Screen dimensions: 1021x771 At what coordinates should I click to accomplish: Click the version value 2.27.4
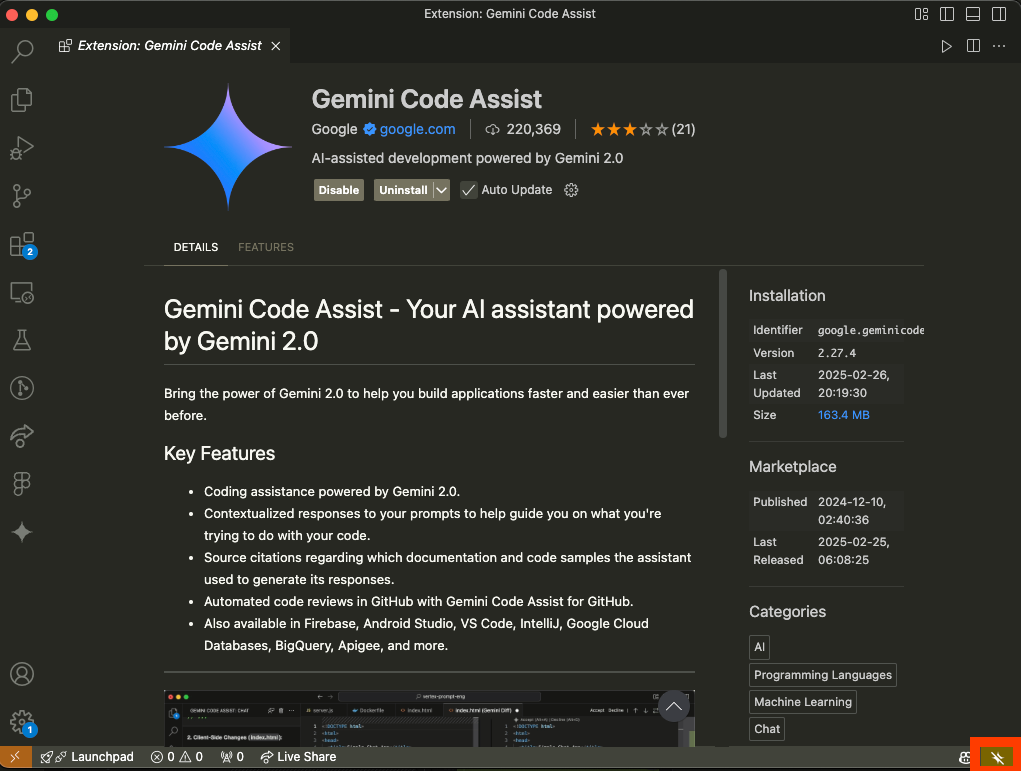pos(837,353)
